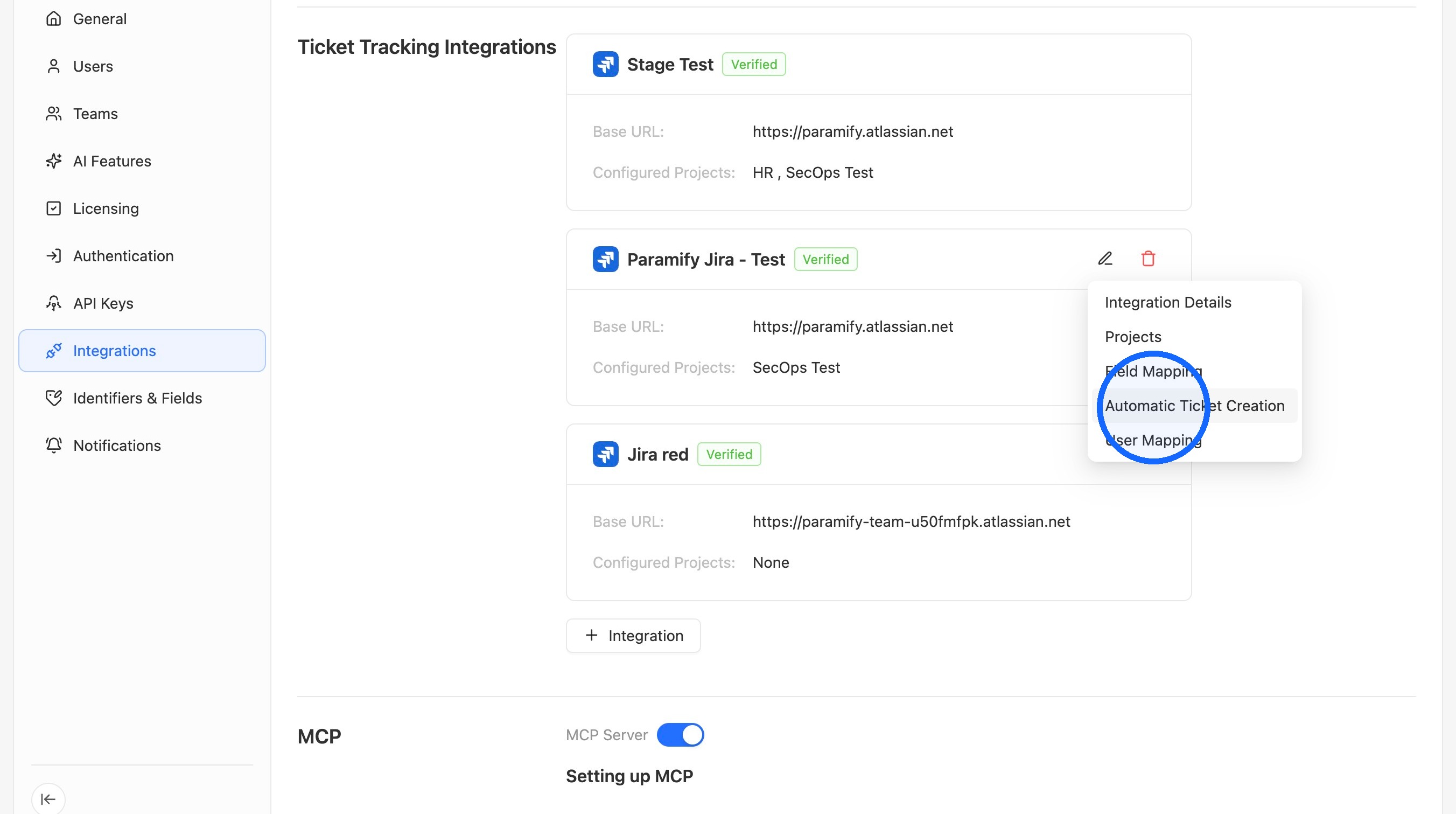Click the Jira icon on Jira red card
This screenshot has height=814, width=1456.
pyautogui.click(x=605, y=454)
